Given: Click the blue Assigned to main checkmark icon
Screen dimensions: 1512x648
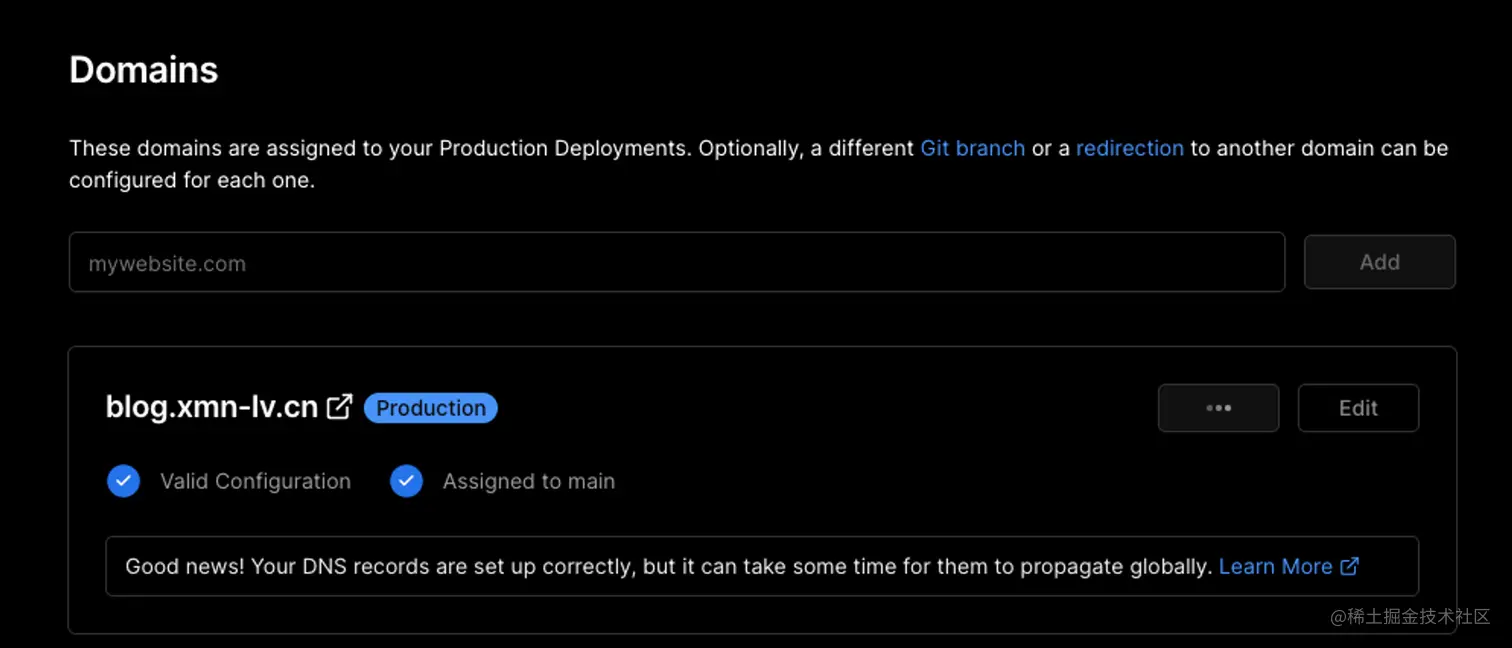Looking at the screenshot, I should [406, 481].
